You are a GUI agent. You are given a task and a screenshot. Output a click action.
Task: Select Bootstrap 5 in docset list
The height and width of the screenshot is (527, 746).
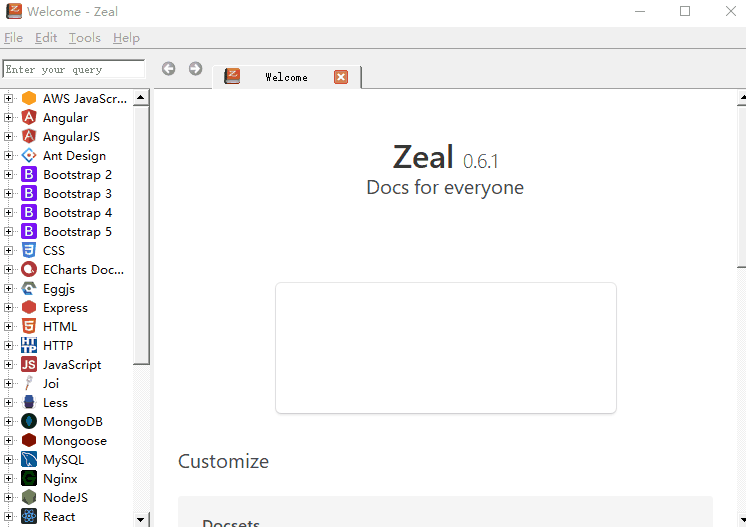coord(78,232)
